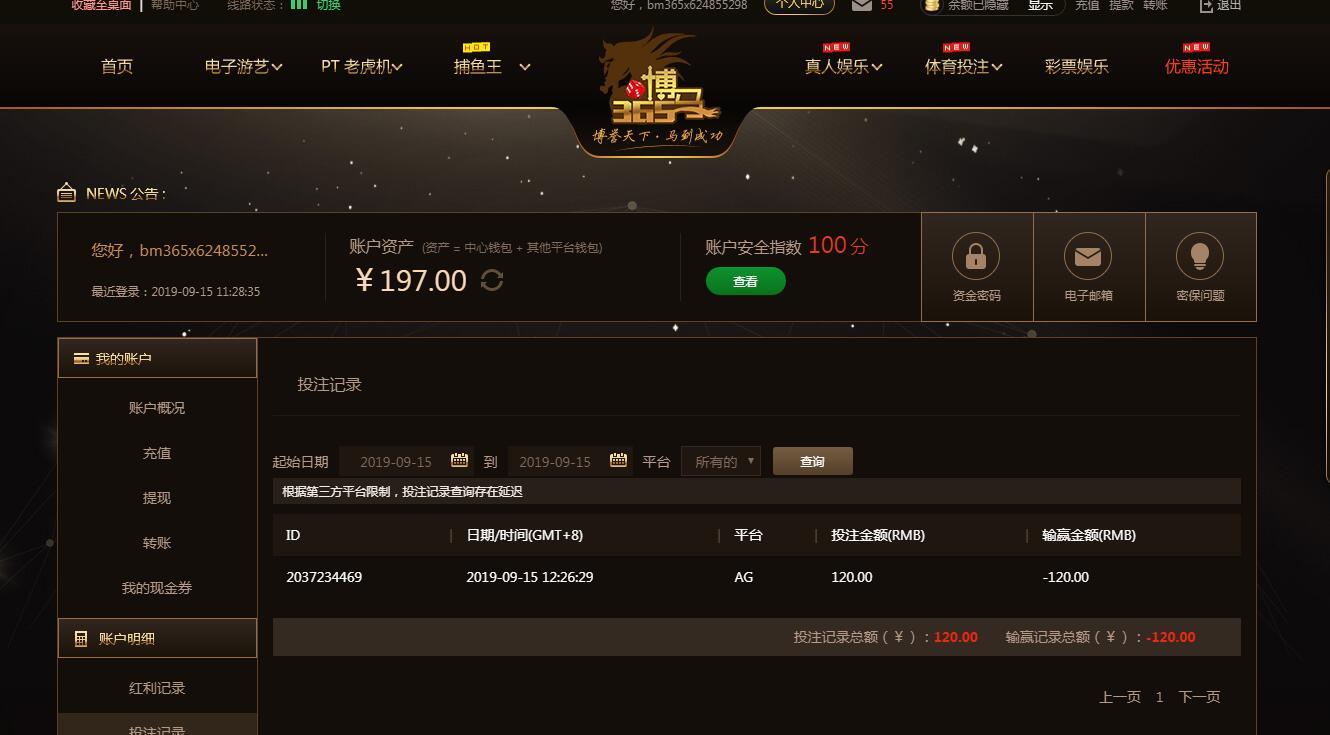The height and width of the screenshot is (735, 1330).
Task: Open calendar picker for the end date
Action: (618, 460)
